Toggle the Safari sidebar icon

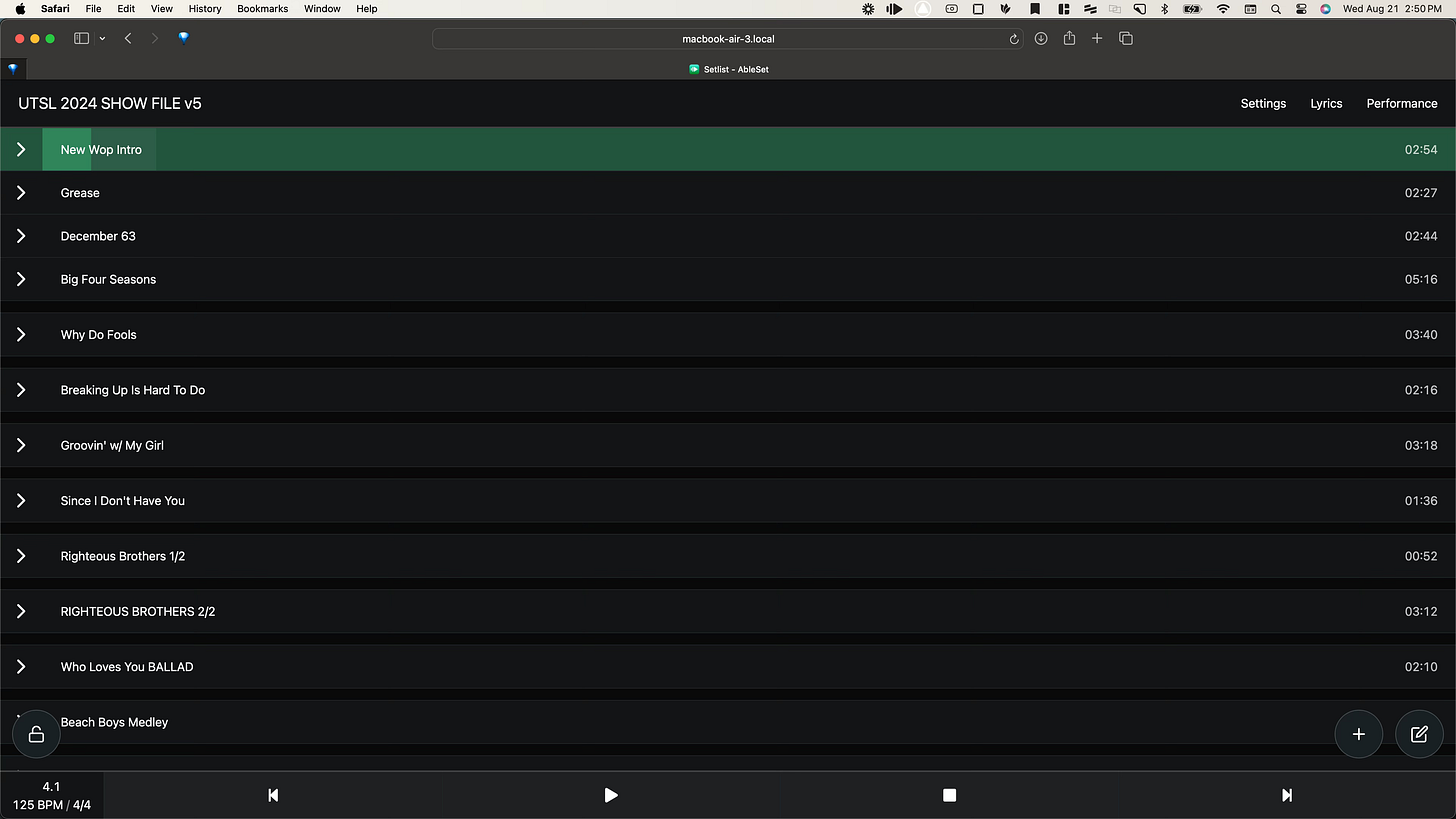(x=82, y=38)
